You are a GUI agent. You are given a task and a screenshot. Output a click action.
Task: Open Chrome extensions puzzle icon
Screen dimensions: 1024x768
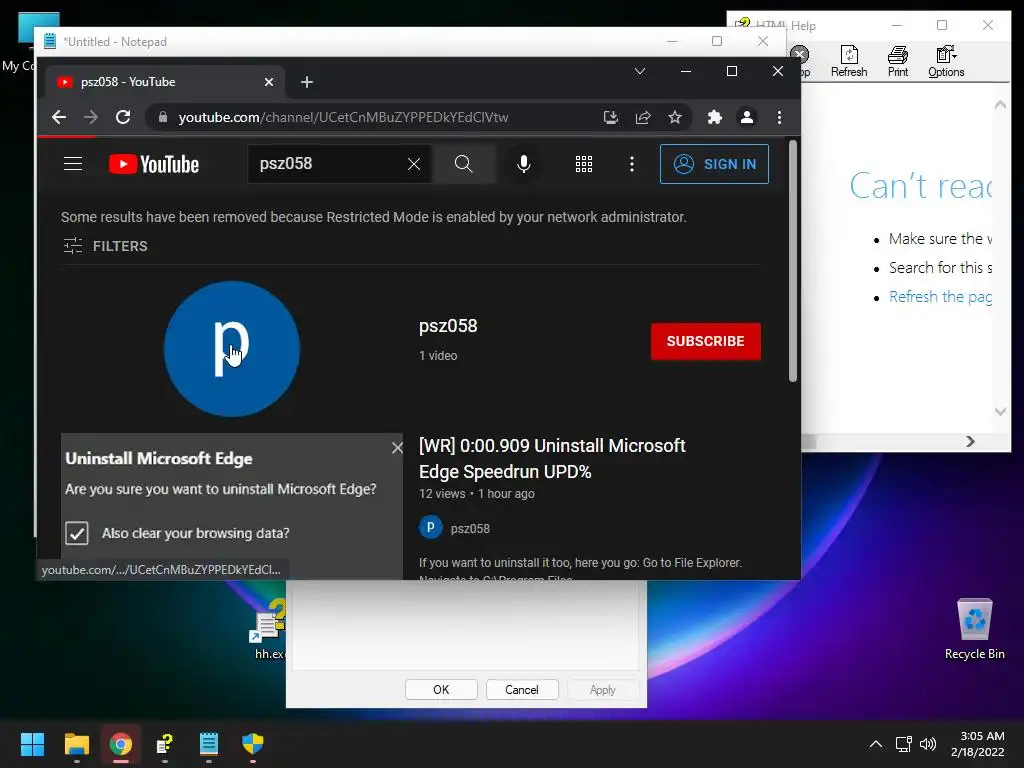pos(714,117)
